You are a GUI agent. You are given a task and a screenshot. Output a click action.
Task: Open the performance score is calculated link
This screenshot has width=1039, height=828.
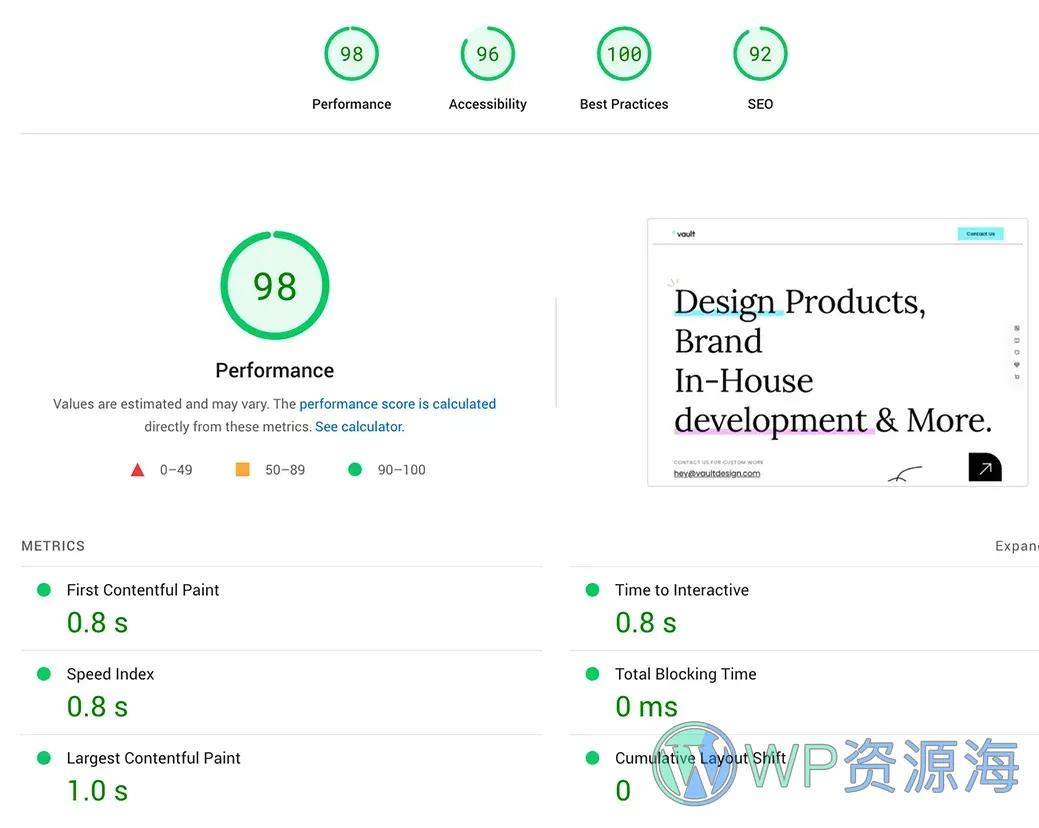(x=397, y=404)
